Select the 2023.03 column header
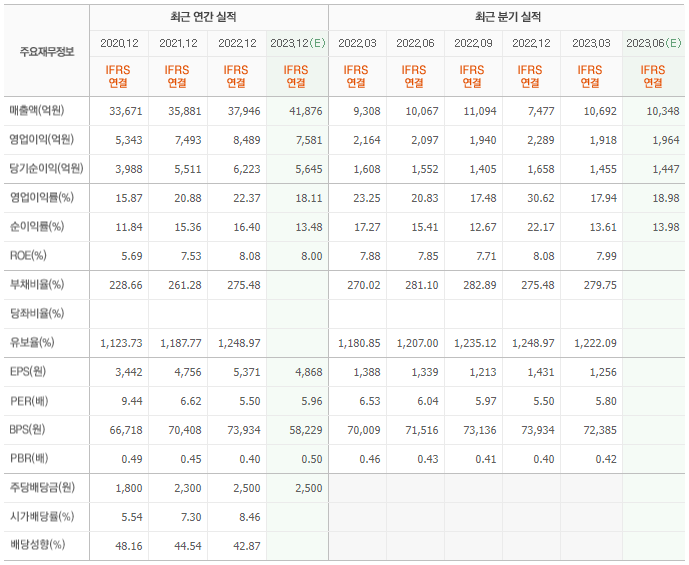This screenshot has width=689, height=565. tap(591, 43)
